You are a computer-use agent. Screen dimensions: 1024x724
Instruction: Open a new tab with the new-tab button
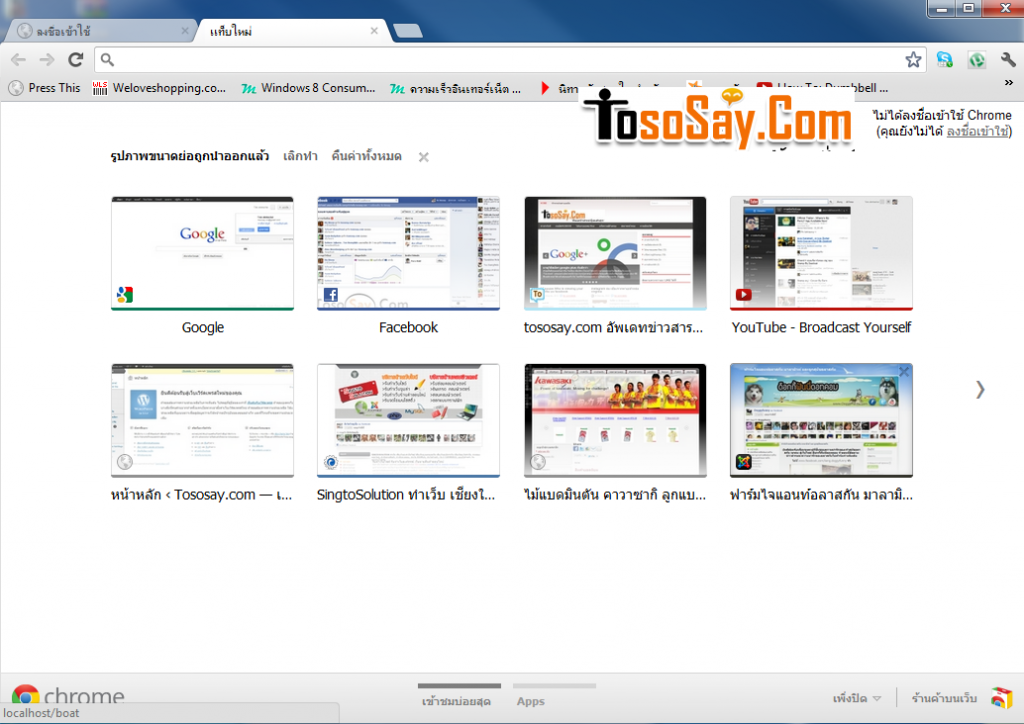pyautogui.click(x=408, y=31)
